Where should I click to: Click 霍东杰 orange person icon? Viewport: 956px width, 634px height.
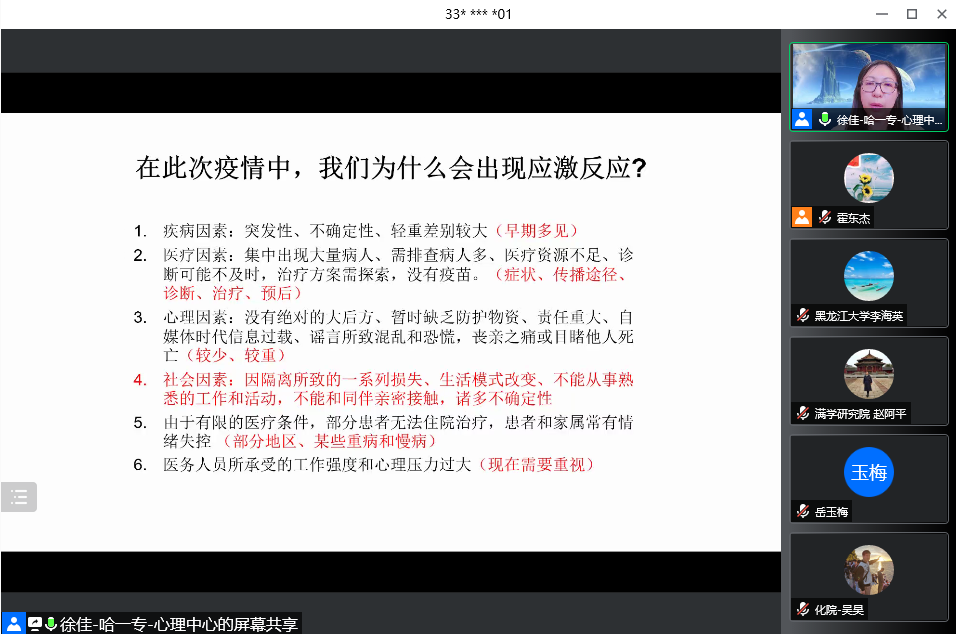[x=802, y=217]
